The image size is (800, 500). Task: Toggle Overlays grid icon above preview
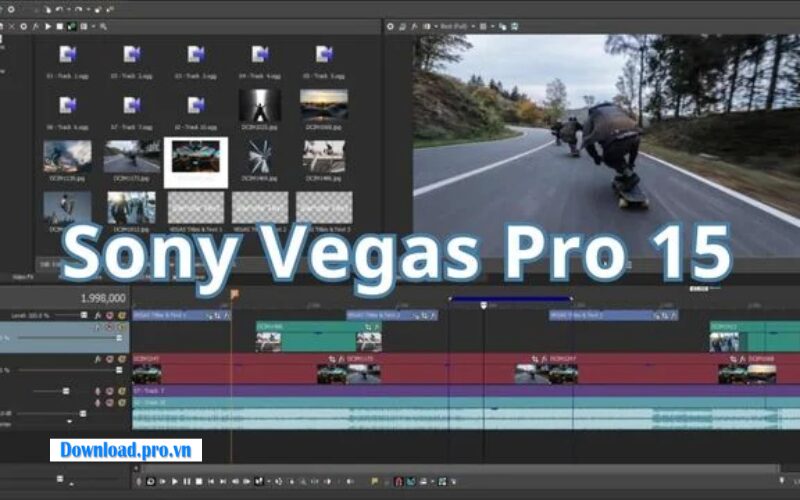point(483,27)
